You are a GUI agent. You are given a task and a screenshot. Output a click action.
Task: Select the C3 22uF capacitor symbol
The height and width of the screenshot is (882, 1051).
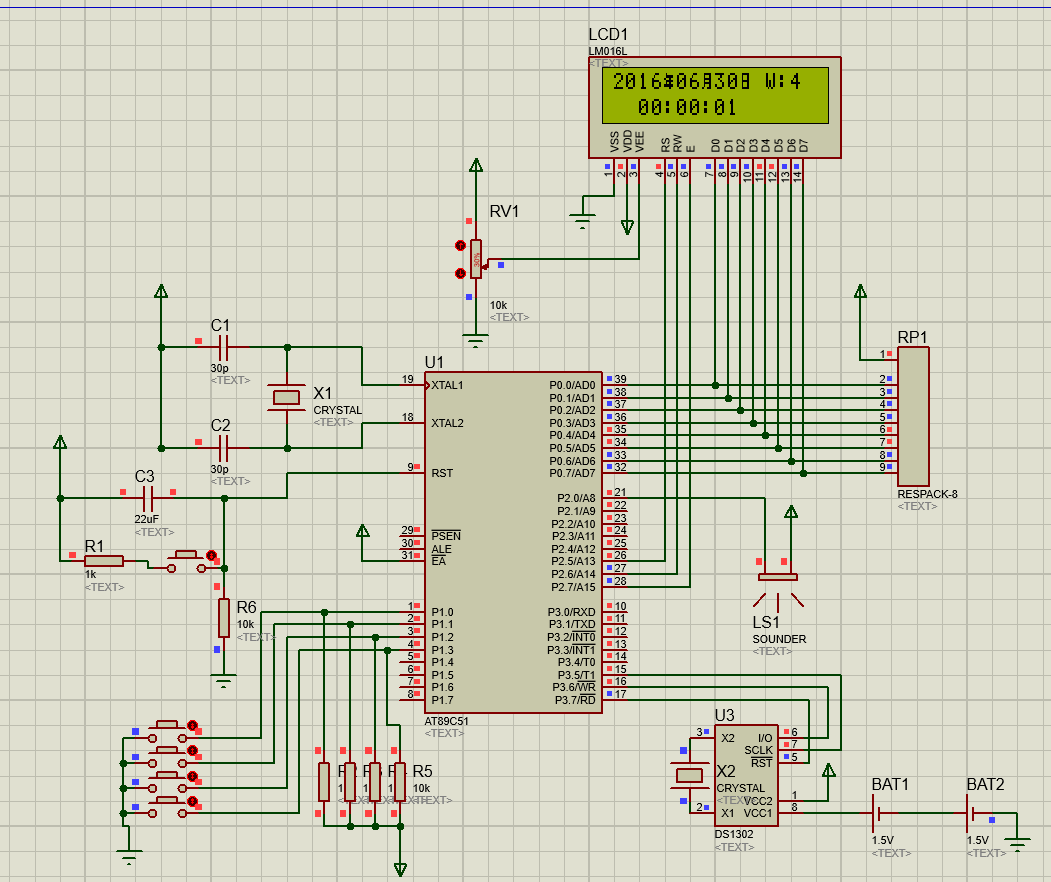(x=148, y=498)
